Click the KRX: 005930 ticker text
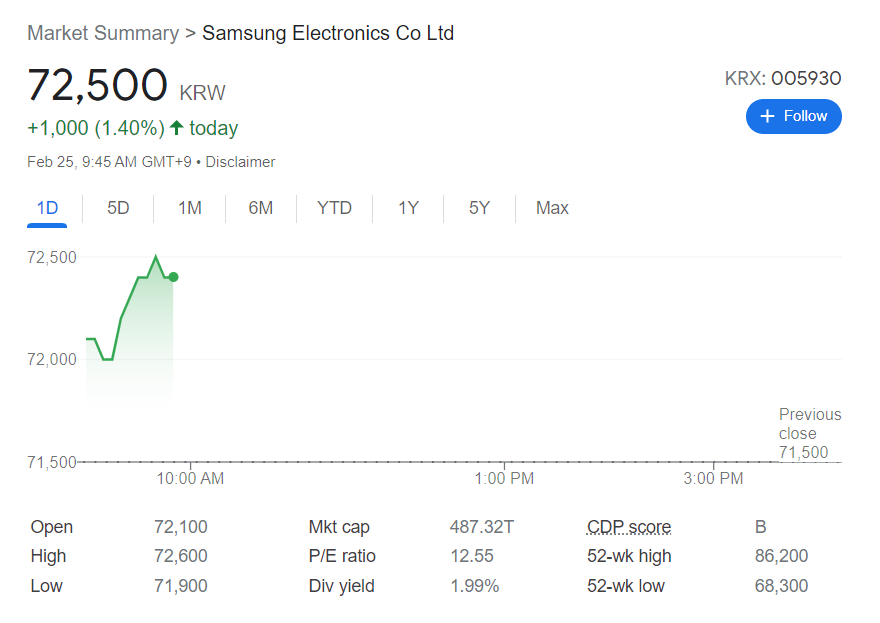 783,78
